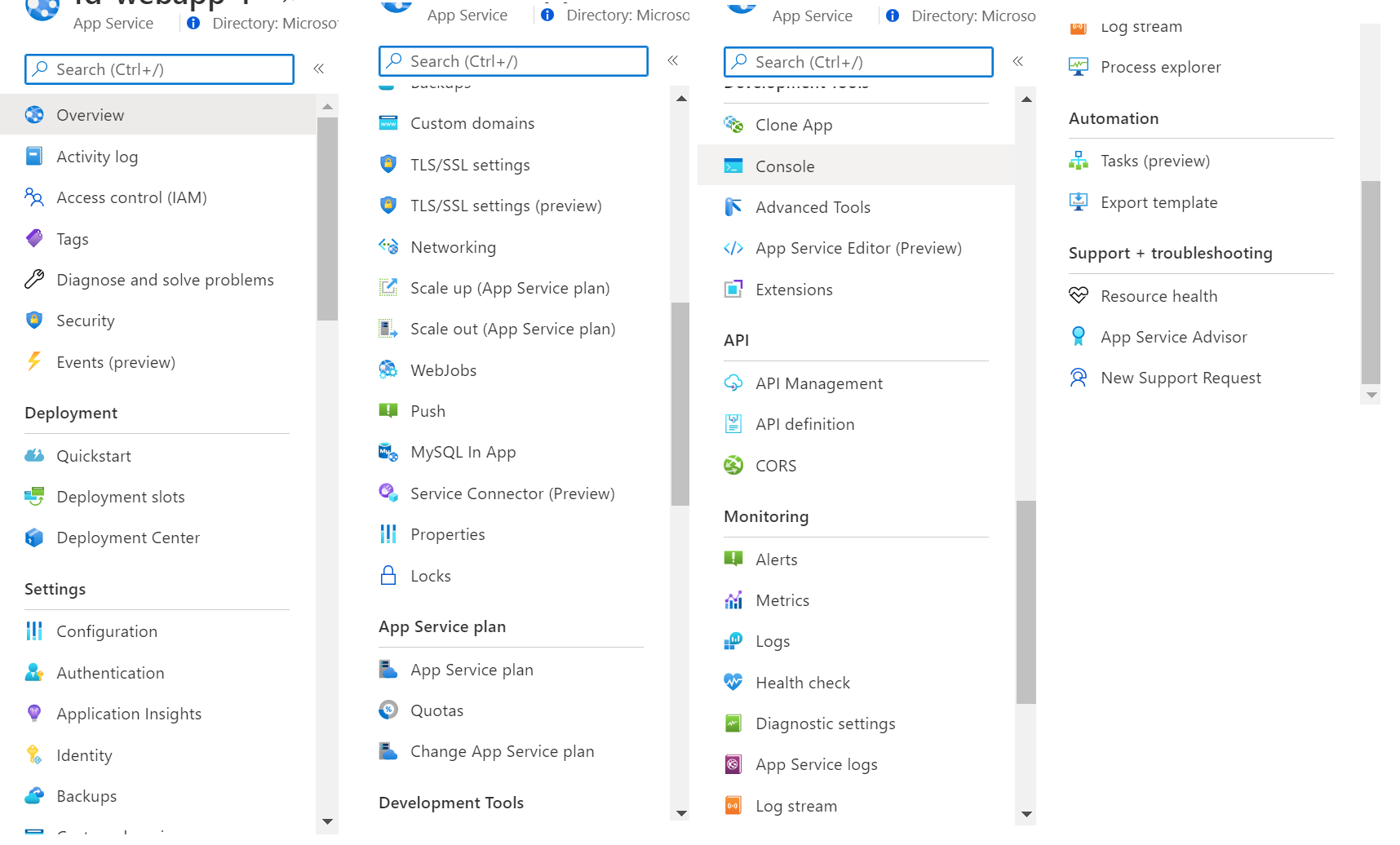Collapse the menu panel containing Clone App
1400x845 pixels.
tap(1018, 61)
